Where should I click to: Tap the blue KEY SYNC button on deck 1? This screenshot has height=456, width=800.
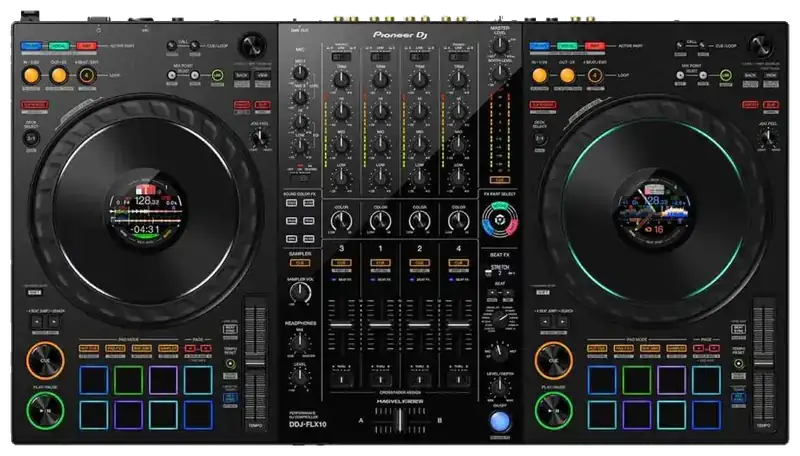coord(230,398)
